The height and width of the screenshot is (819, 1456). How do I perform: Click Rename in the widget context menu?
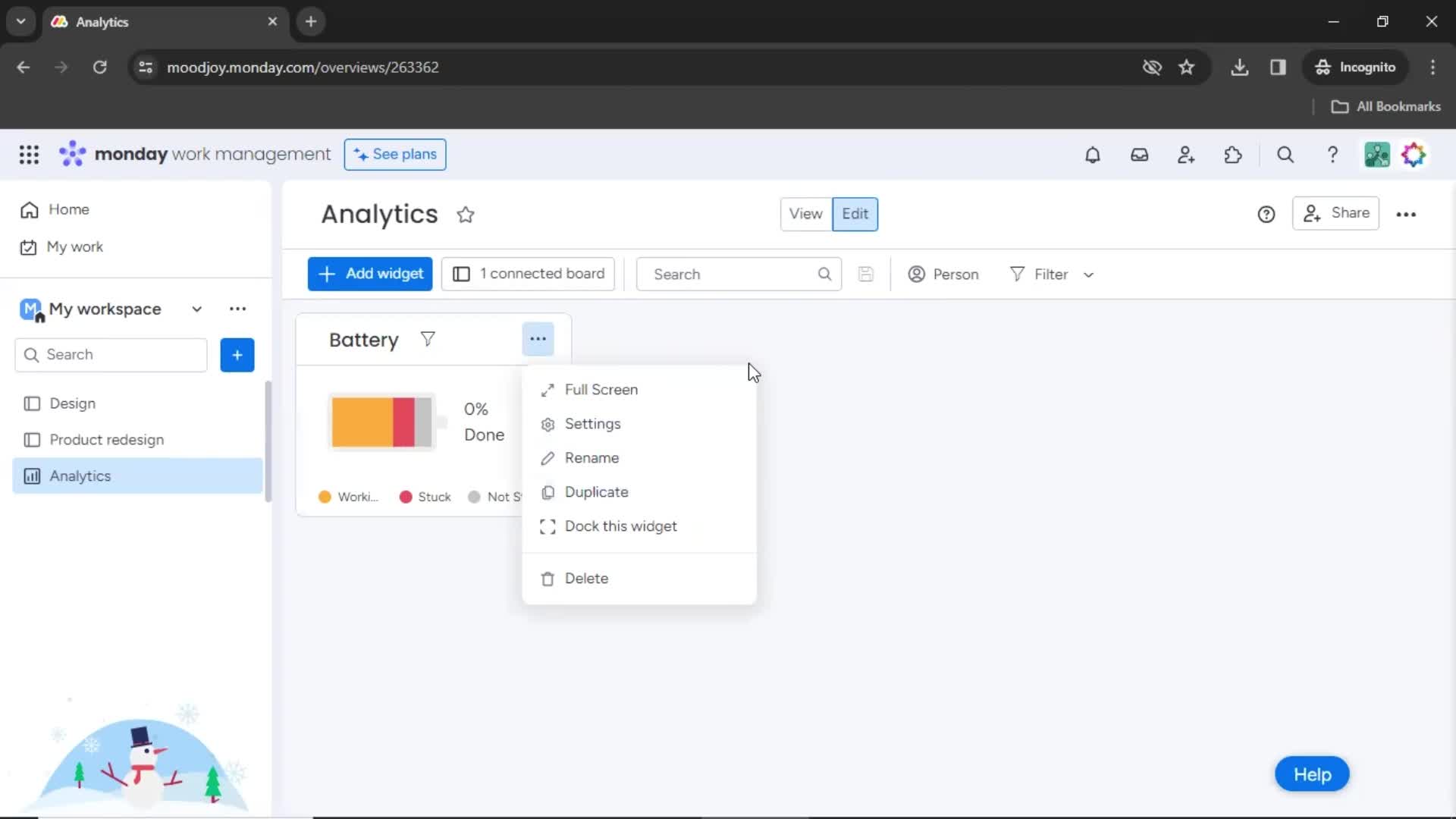pyautogui.click(x=591, y=457)
